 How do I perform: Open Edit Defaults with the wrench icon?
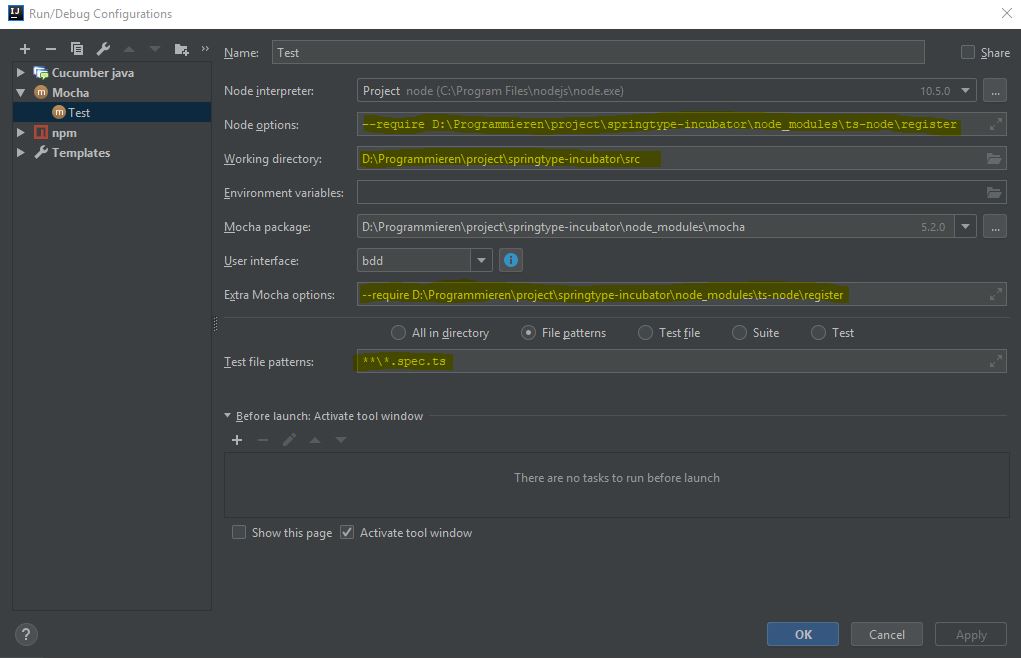tap(103, 49)
